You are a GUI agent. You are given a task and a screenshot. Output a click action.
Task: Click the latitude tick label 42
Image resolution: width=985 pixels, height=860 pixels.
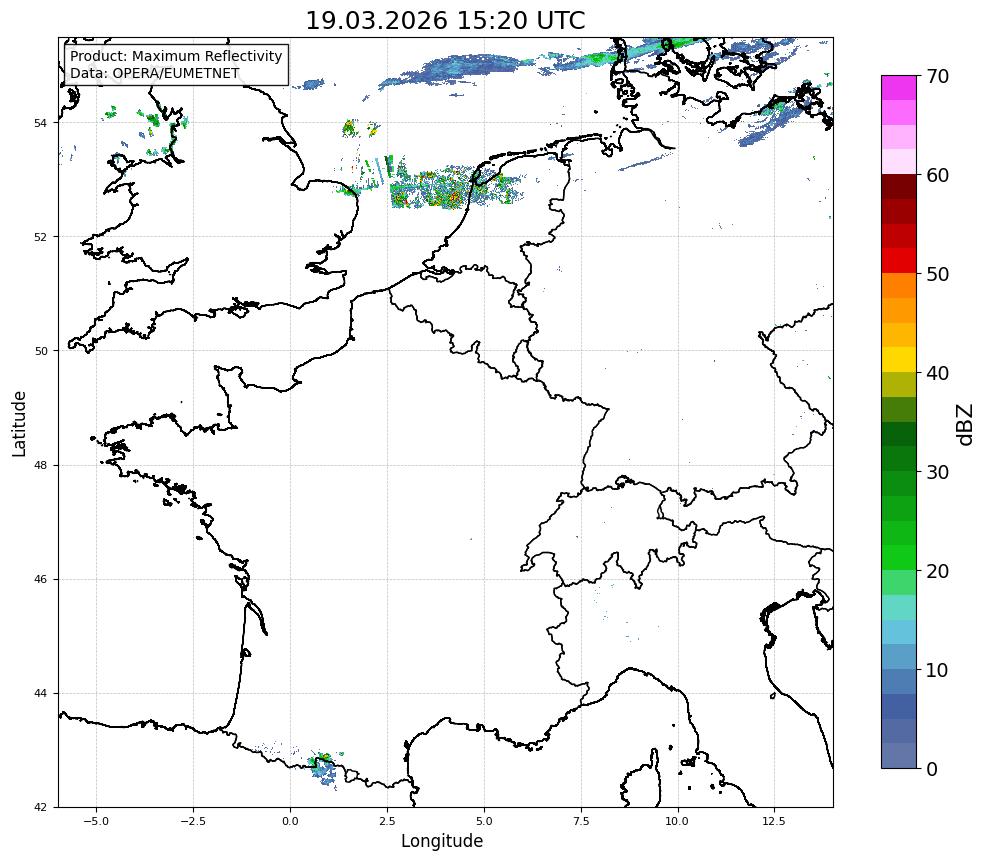[40, 807]
